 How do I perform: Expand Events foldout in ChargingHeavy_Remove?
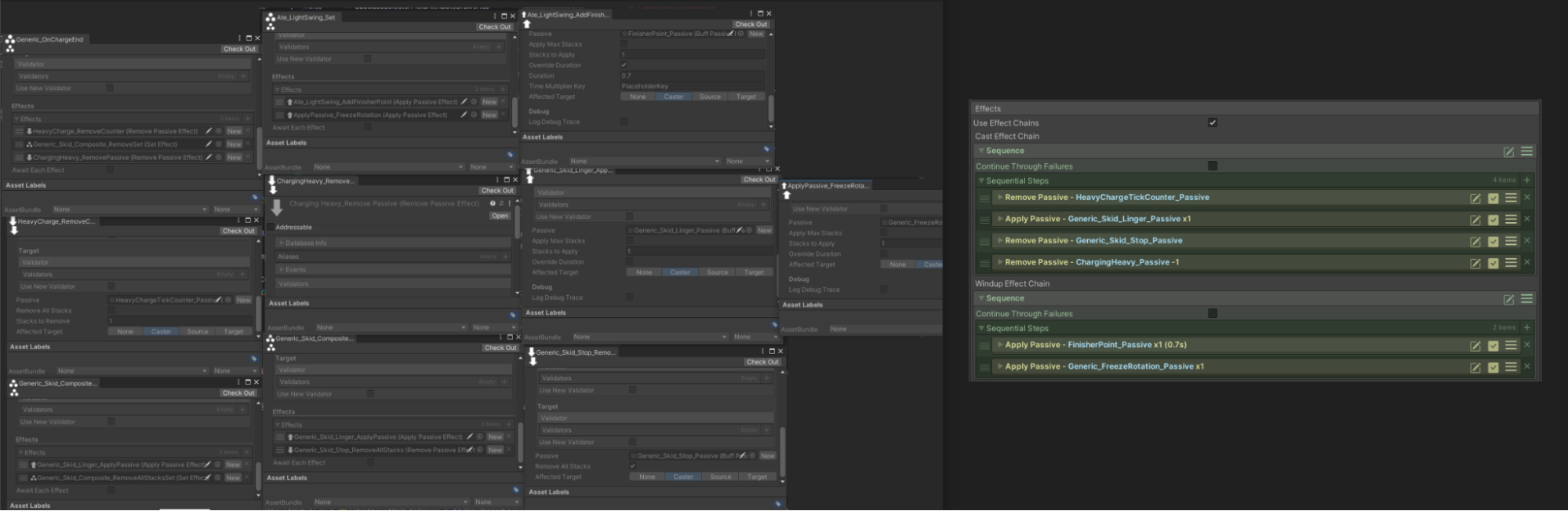tap(280, 270)
